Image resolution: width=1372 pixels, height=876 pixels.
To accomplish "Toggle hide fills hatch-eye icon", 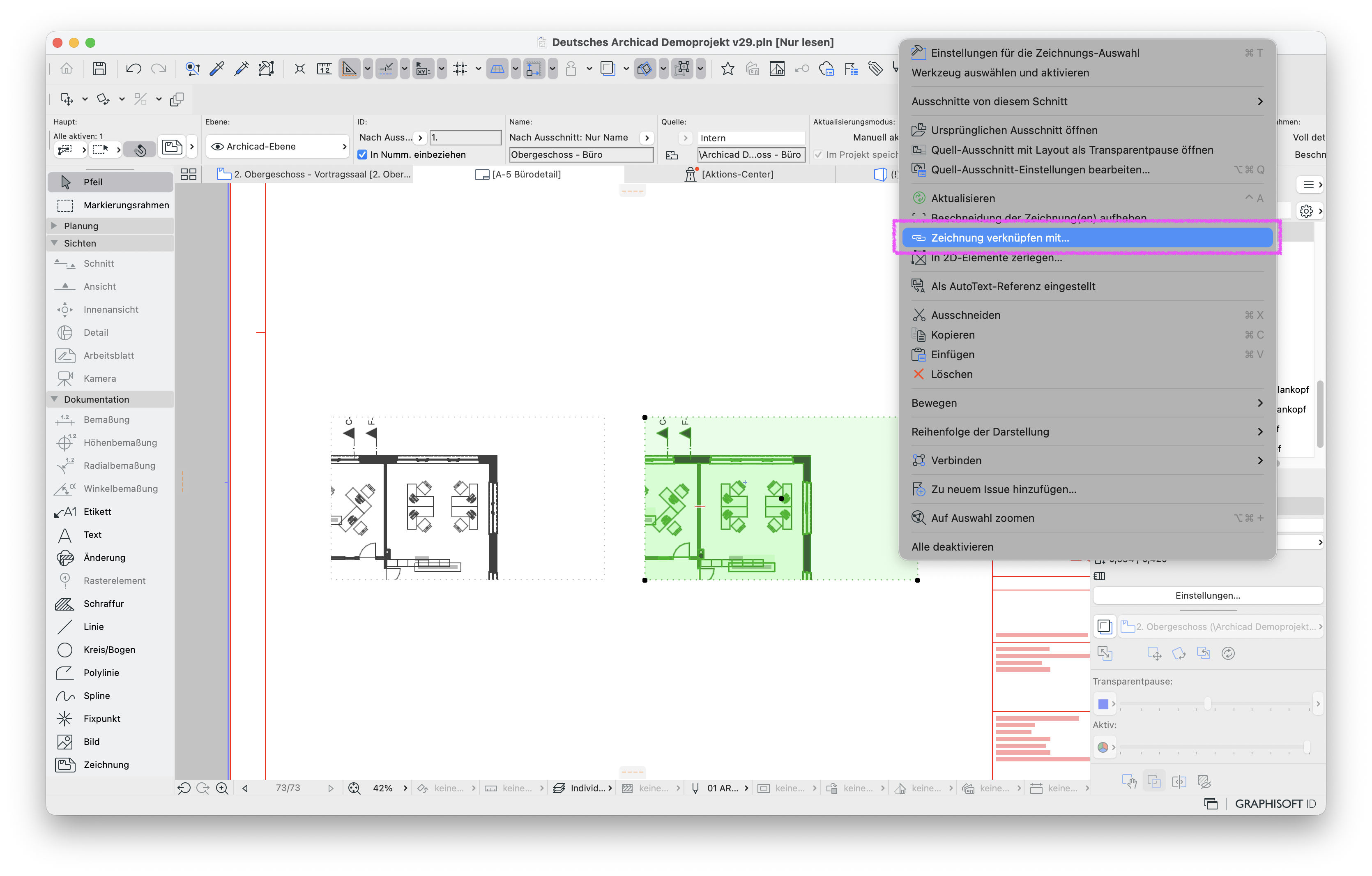I will click(1204, 781).
